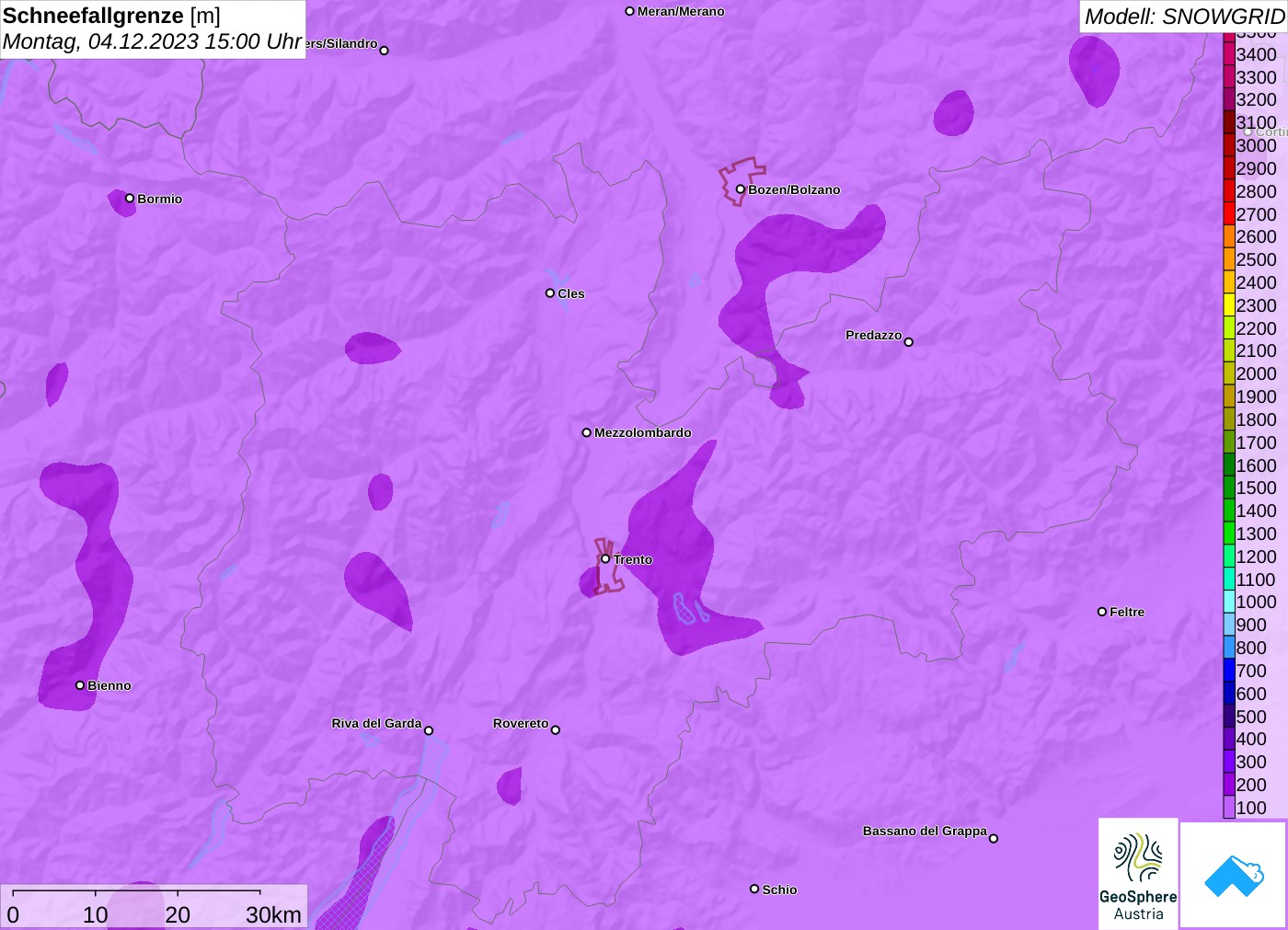Click the Riva del Garda marker
This screenshot has width=1288, height=930.
[429, 731]
